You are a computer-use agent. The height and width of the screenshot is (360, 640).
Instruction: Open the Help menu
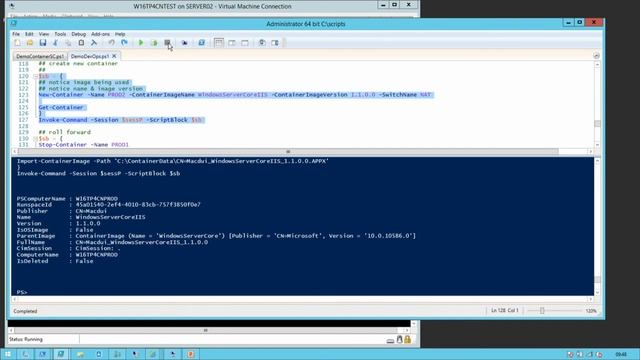click(x=120, y=34)
